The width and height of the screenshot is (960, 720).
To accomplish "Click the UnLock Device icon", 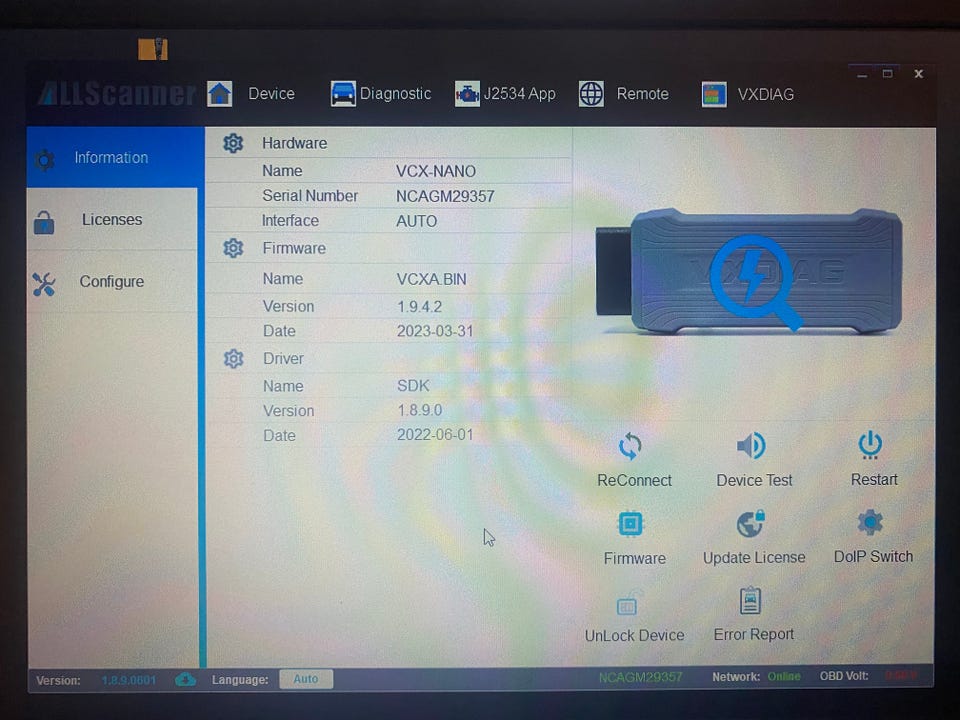I will [629, 604].
